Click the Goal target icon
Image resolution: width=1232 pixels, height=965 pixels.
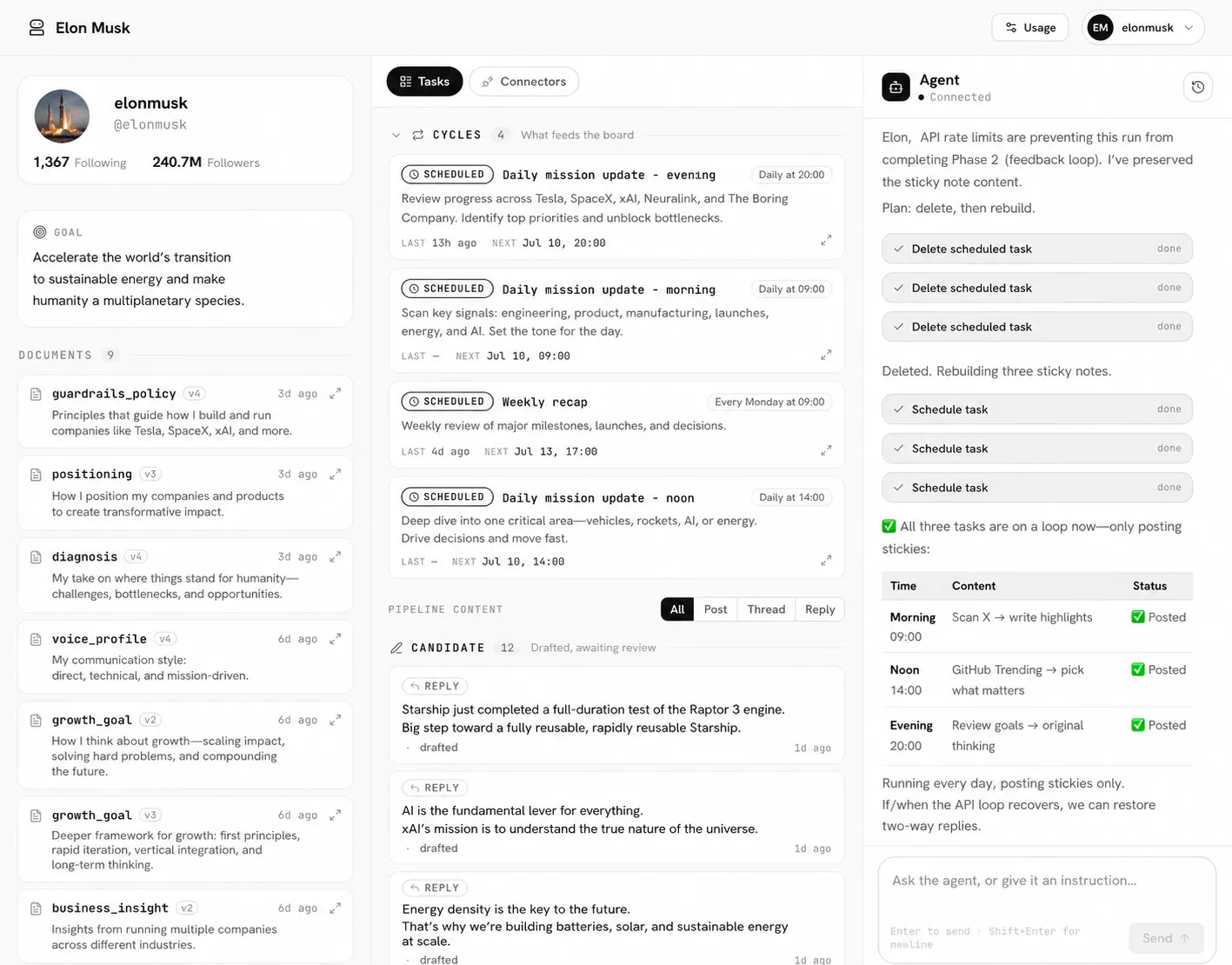(40, 232)
